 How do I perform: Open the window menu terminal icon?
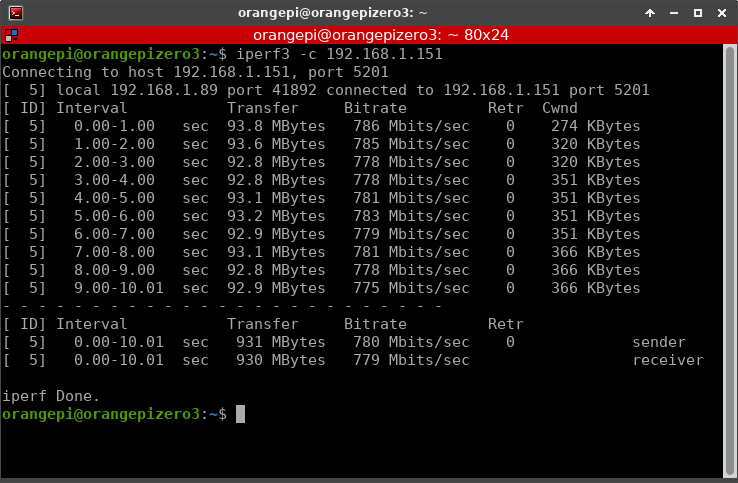pyautogui.click(x=13, y=13)
